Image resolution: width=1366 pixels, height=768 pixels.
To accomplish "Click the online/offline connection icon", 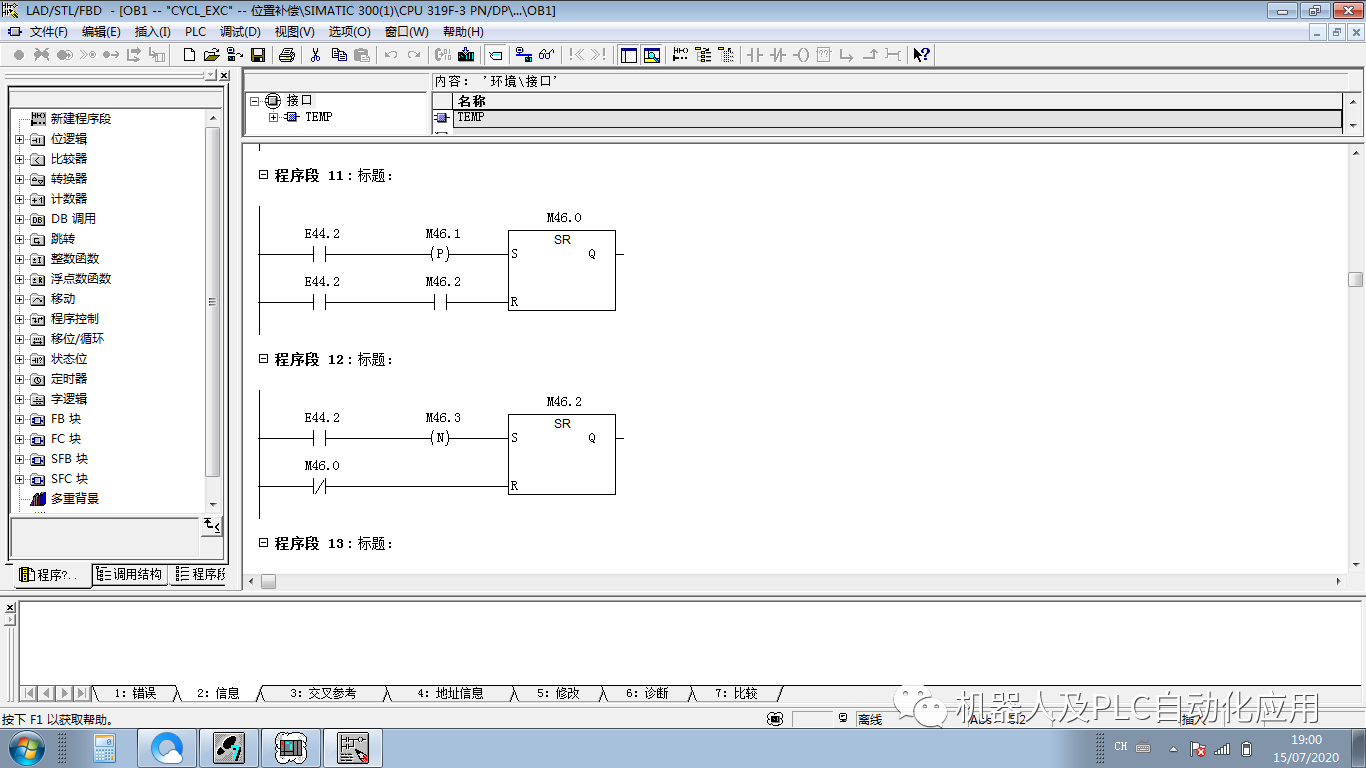I will click(x=524, y=55).
